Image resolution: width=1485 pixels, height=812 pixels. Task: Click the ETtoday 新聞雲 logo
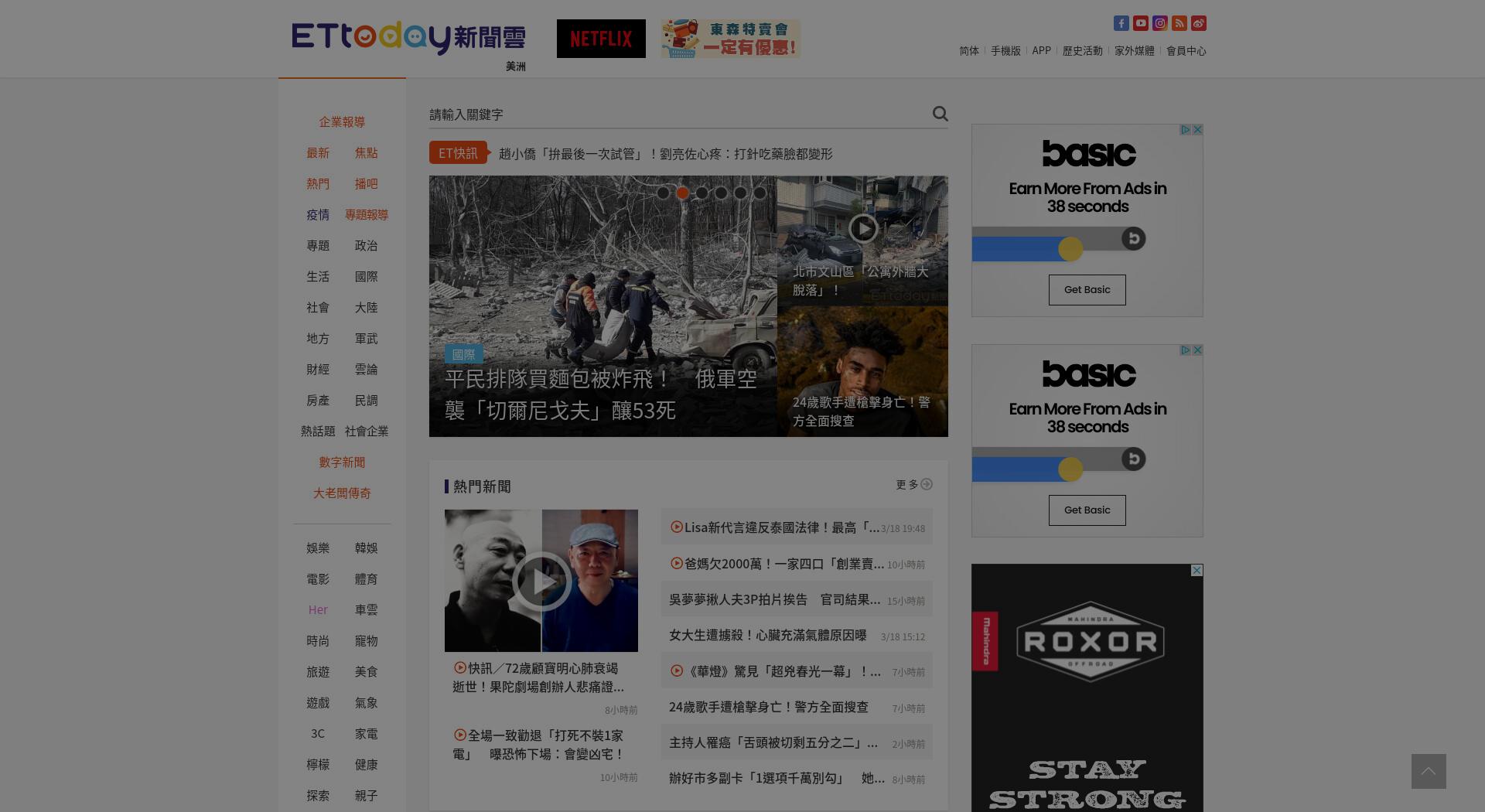tap(408, 38)
